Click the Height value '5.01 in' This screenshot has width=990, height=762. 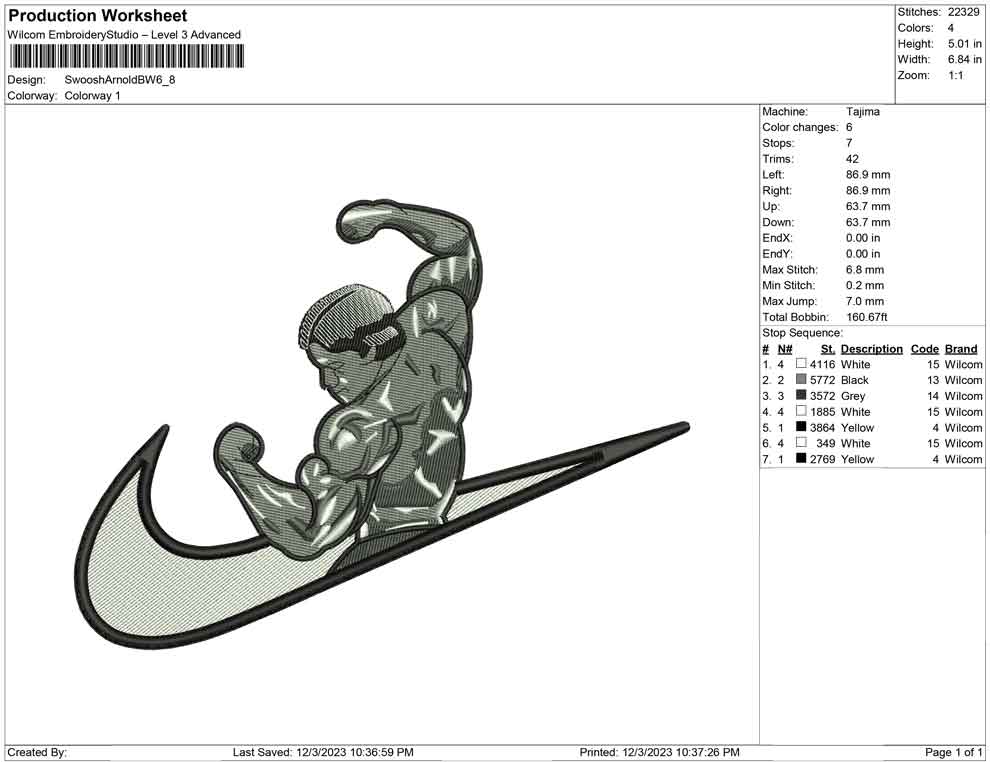[x=965, y=44]
